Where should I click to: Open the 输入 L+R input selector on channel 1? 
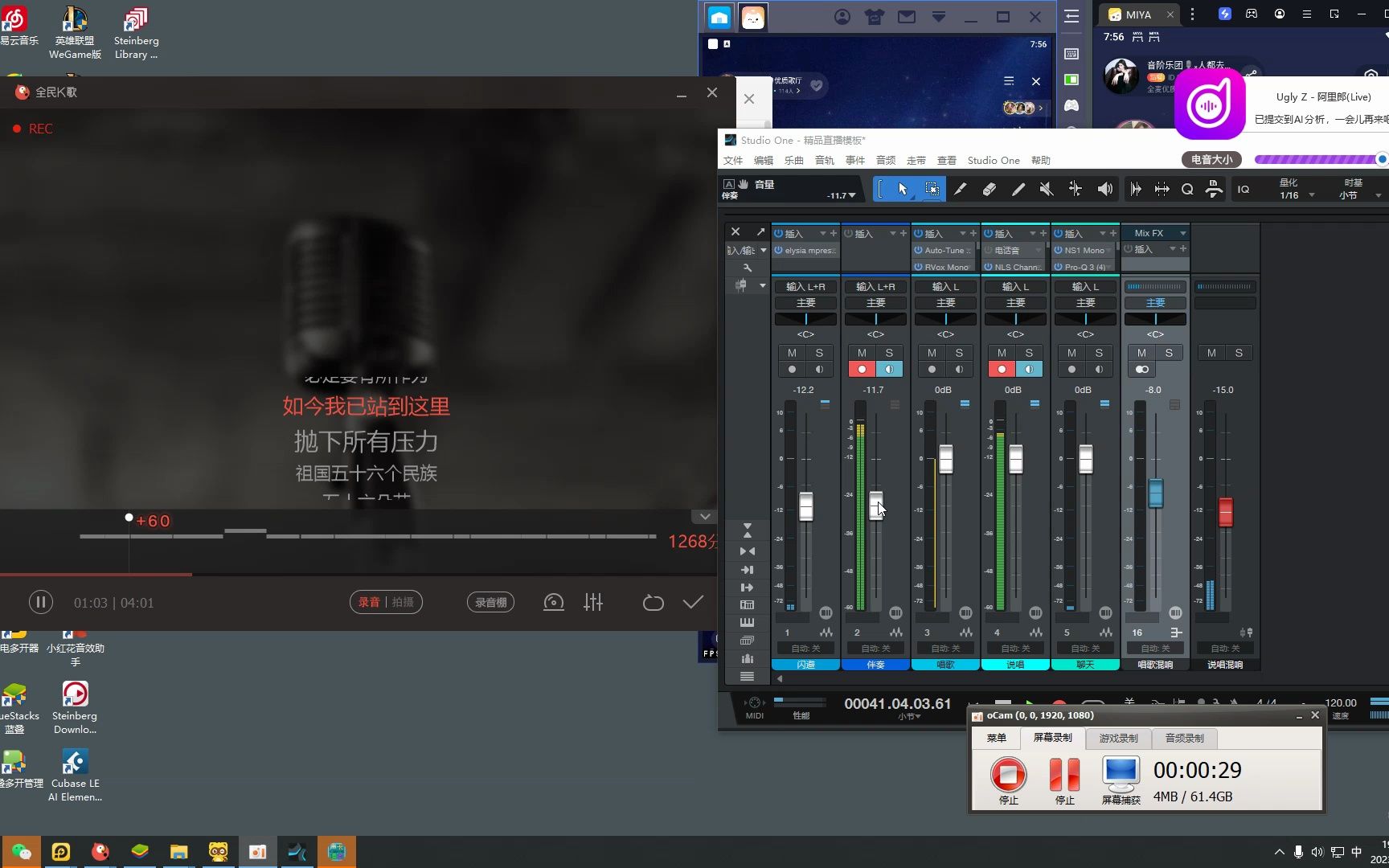[x=805, y=286]
